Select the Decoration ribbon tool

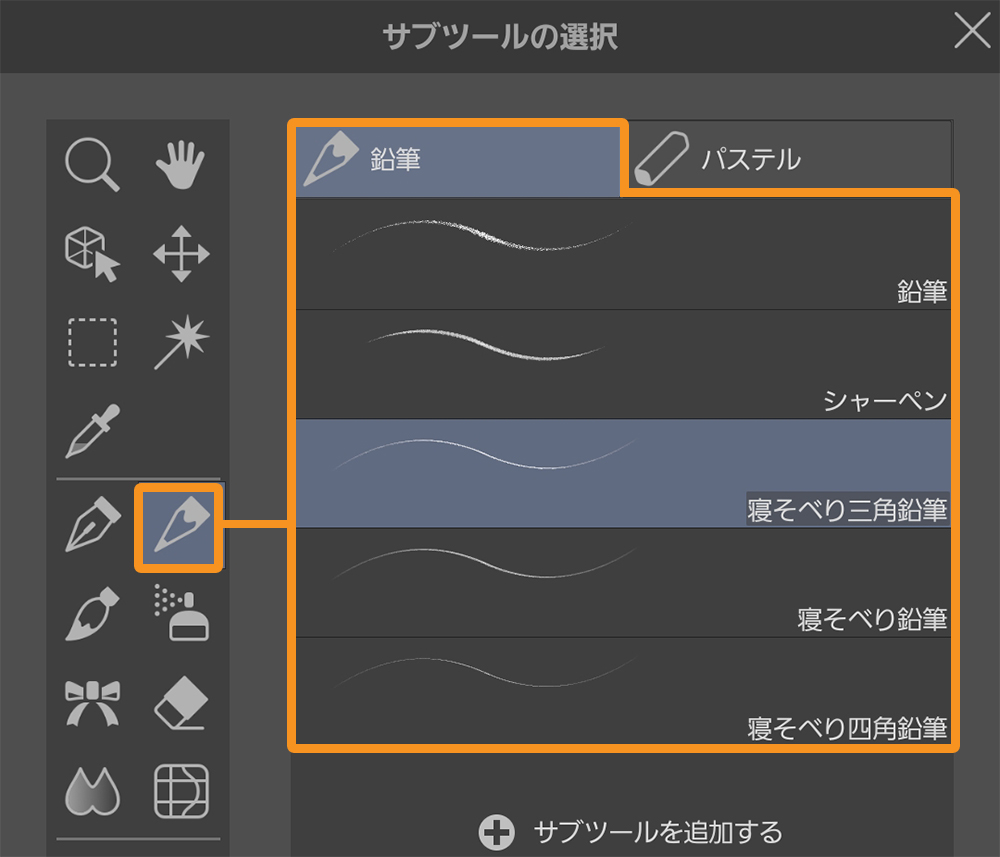(93, 702)
